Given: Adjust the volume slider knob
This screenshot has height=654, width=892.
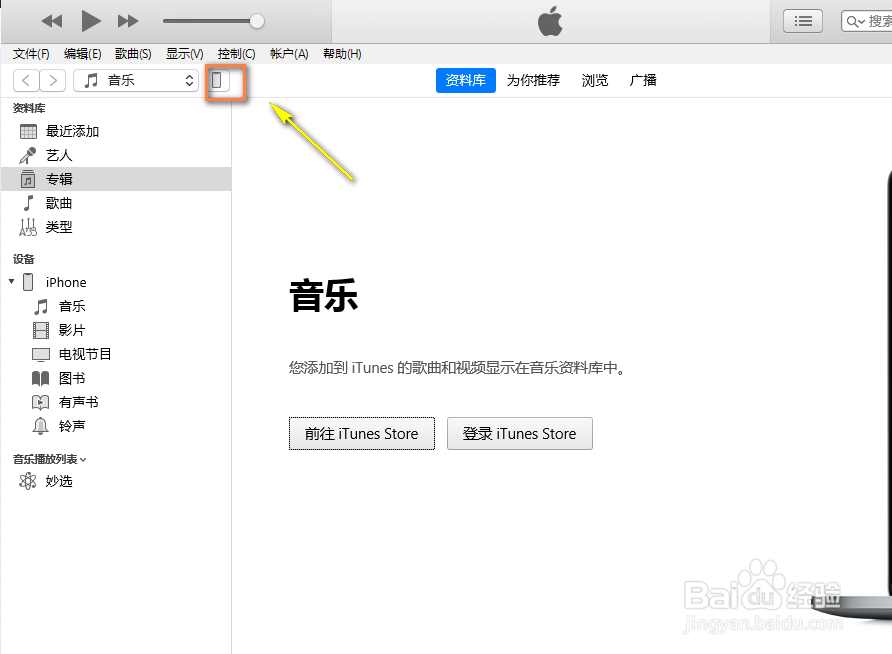Looking at the screenshot, I should pos(257,21).
